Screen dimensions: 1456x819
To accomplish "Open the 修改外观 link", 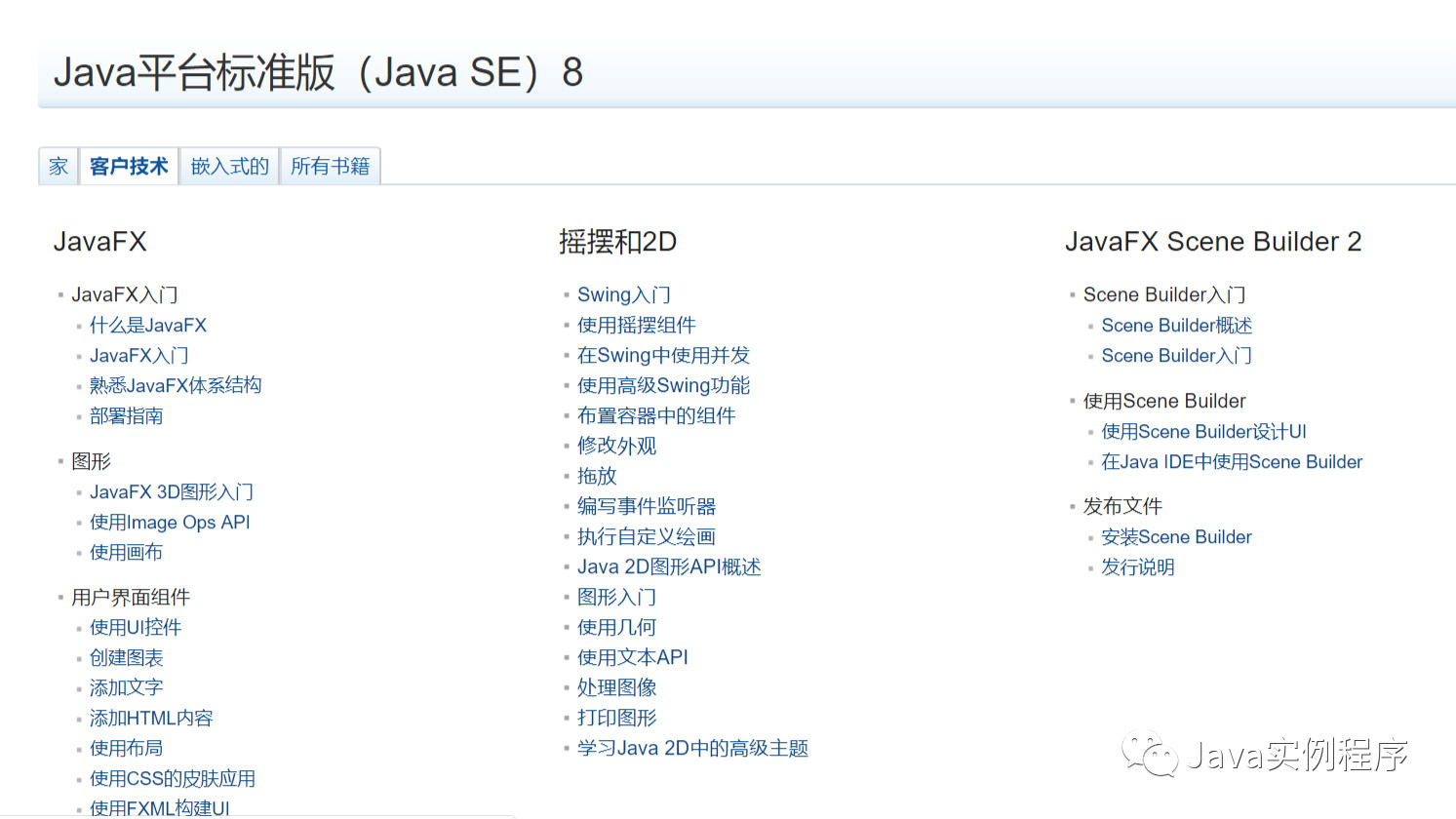I will pyautogui.click(x=617, y=447).
